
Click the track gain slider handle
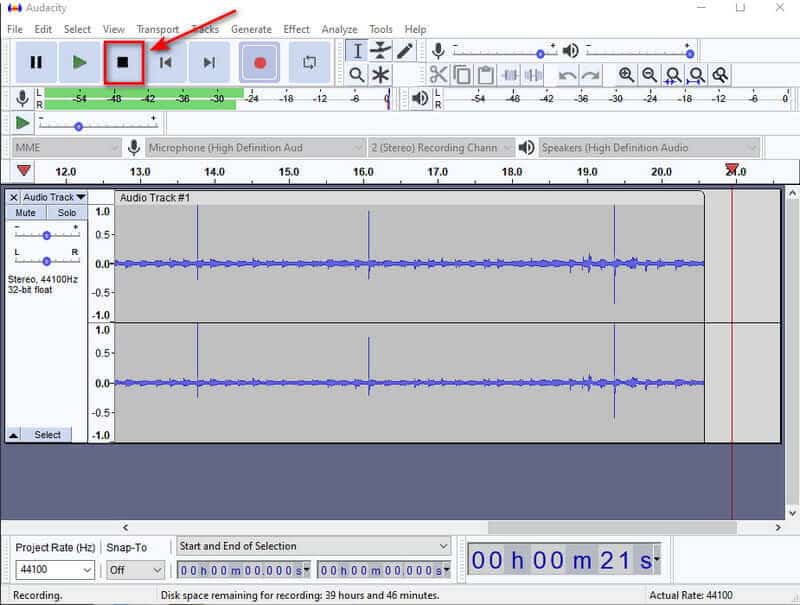(x=46, y=235)
